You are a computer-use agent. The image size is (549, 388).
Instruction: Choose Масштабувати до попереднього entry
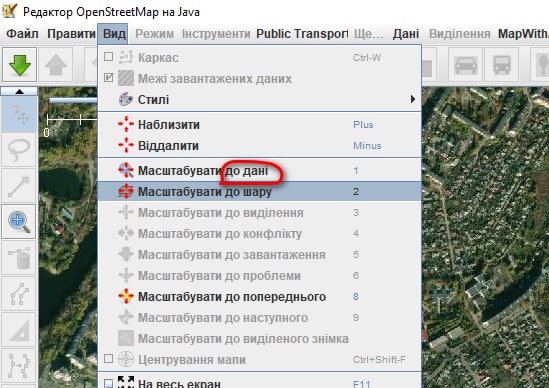point(259,297)
